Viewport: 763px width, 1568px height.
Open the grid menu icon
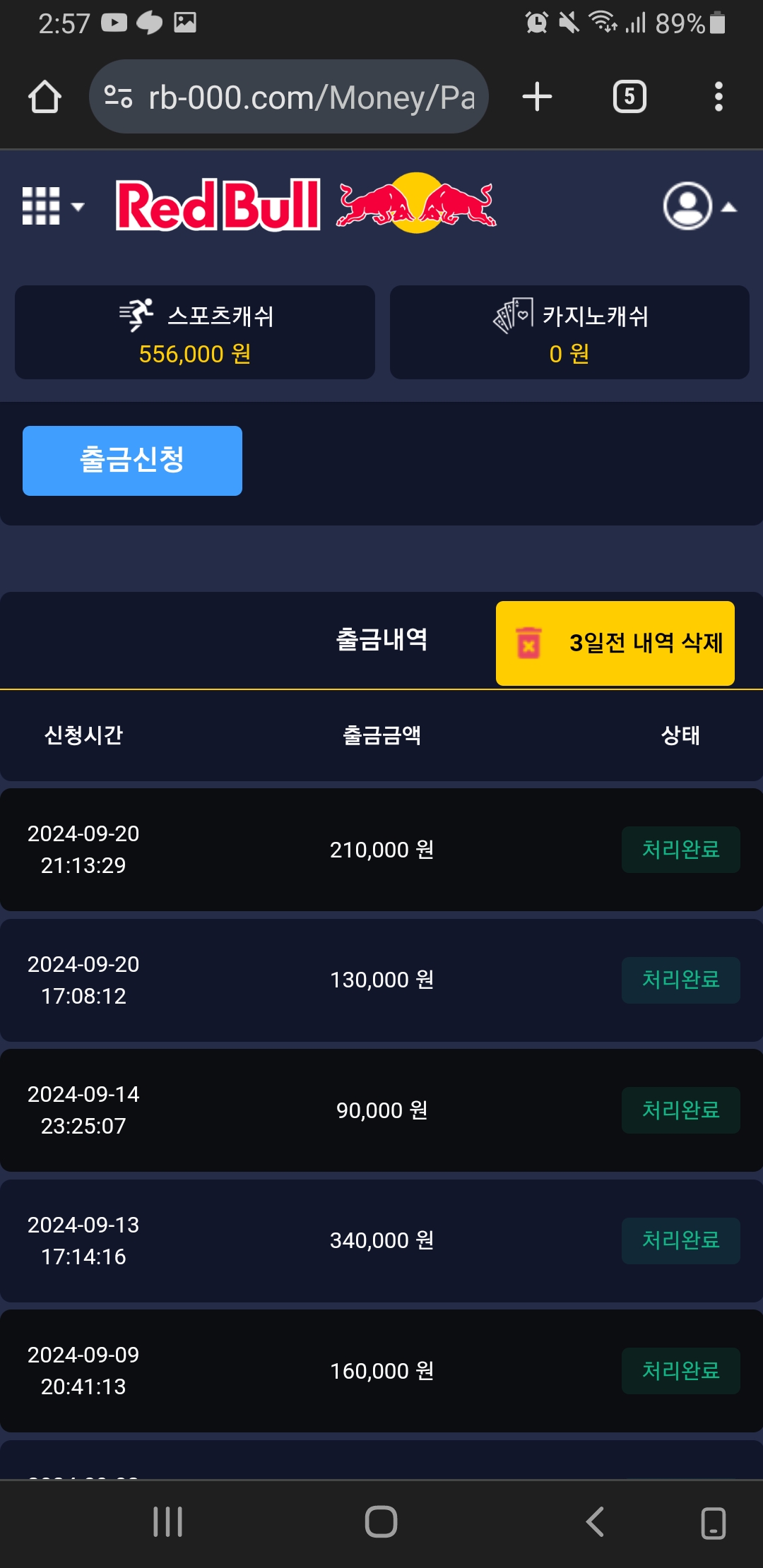pos(52,206)
